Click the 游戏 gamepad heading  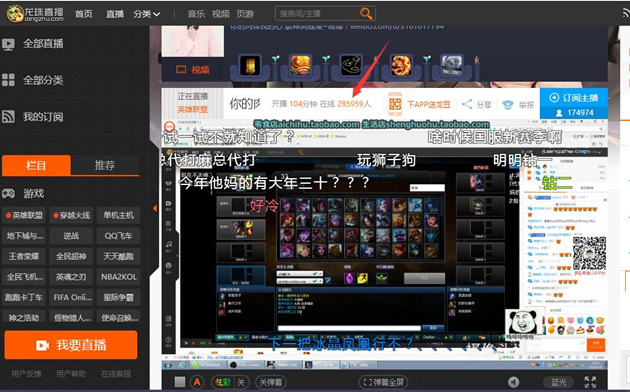click(x=23, y=193)
